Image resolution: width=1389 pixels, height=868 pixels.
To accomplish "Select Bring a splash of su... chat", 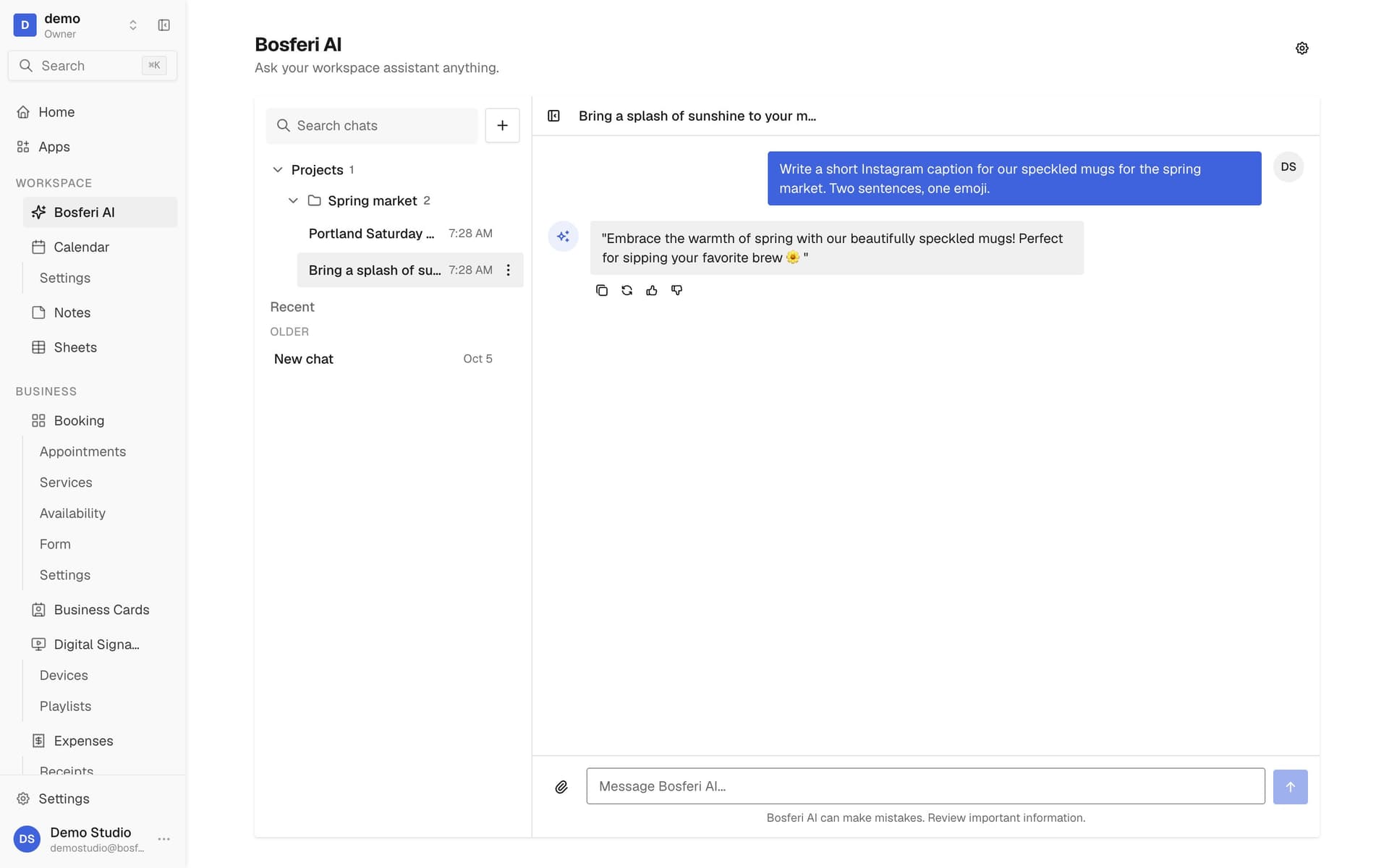I will coord(409,270).
